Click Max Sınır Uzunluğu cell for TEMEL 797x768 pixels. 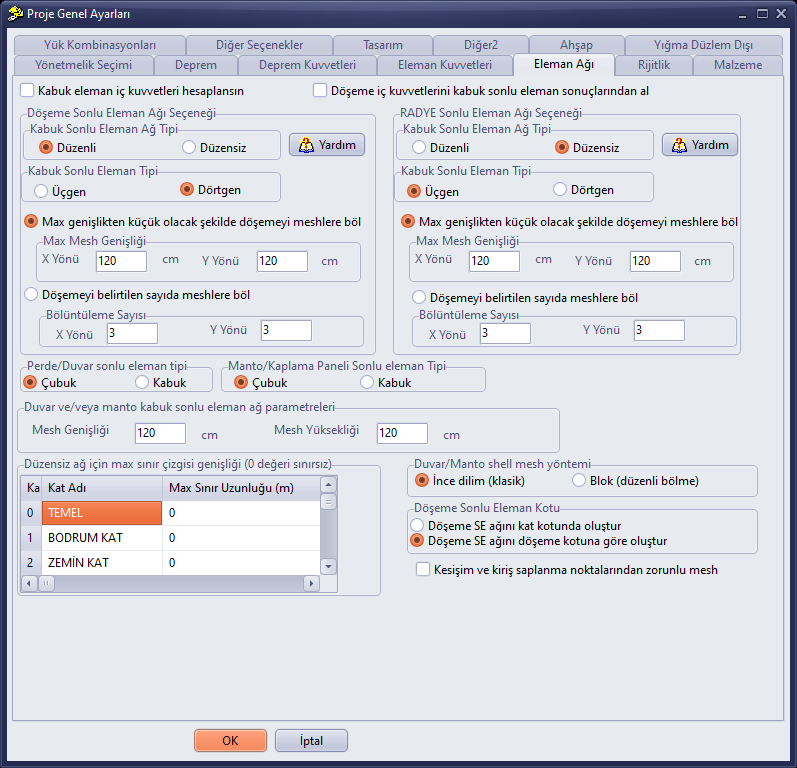click(x=241, y=513)
